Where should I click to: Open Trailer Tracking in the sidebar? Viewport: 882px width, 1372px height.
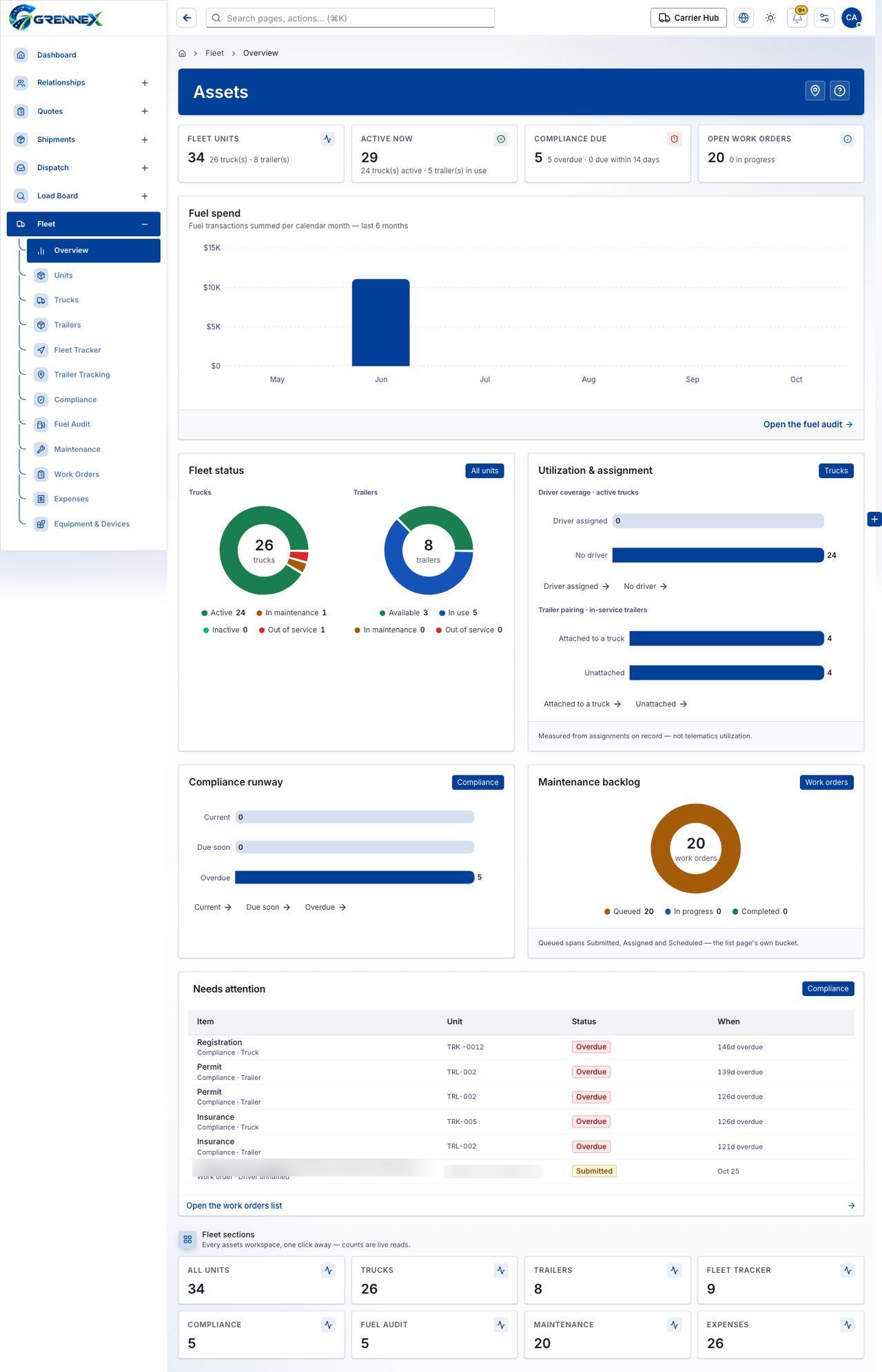click(x=94, y=375)
